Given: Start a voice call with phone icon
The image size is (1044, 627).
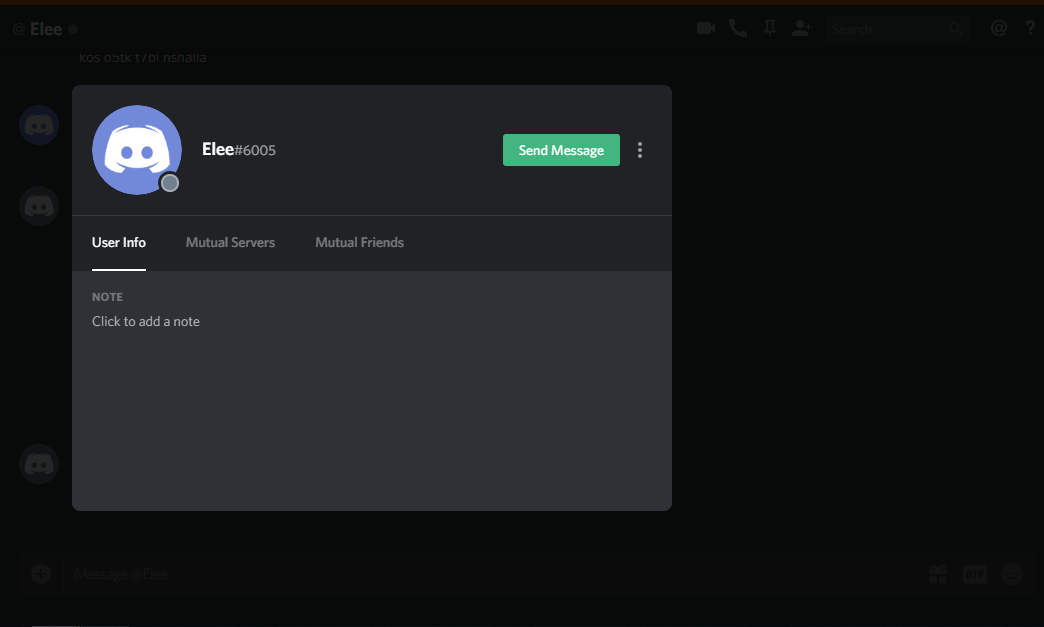Looking at the screenshot, I should [x=738, y=28].
